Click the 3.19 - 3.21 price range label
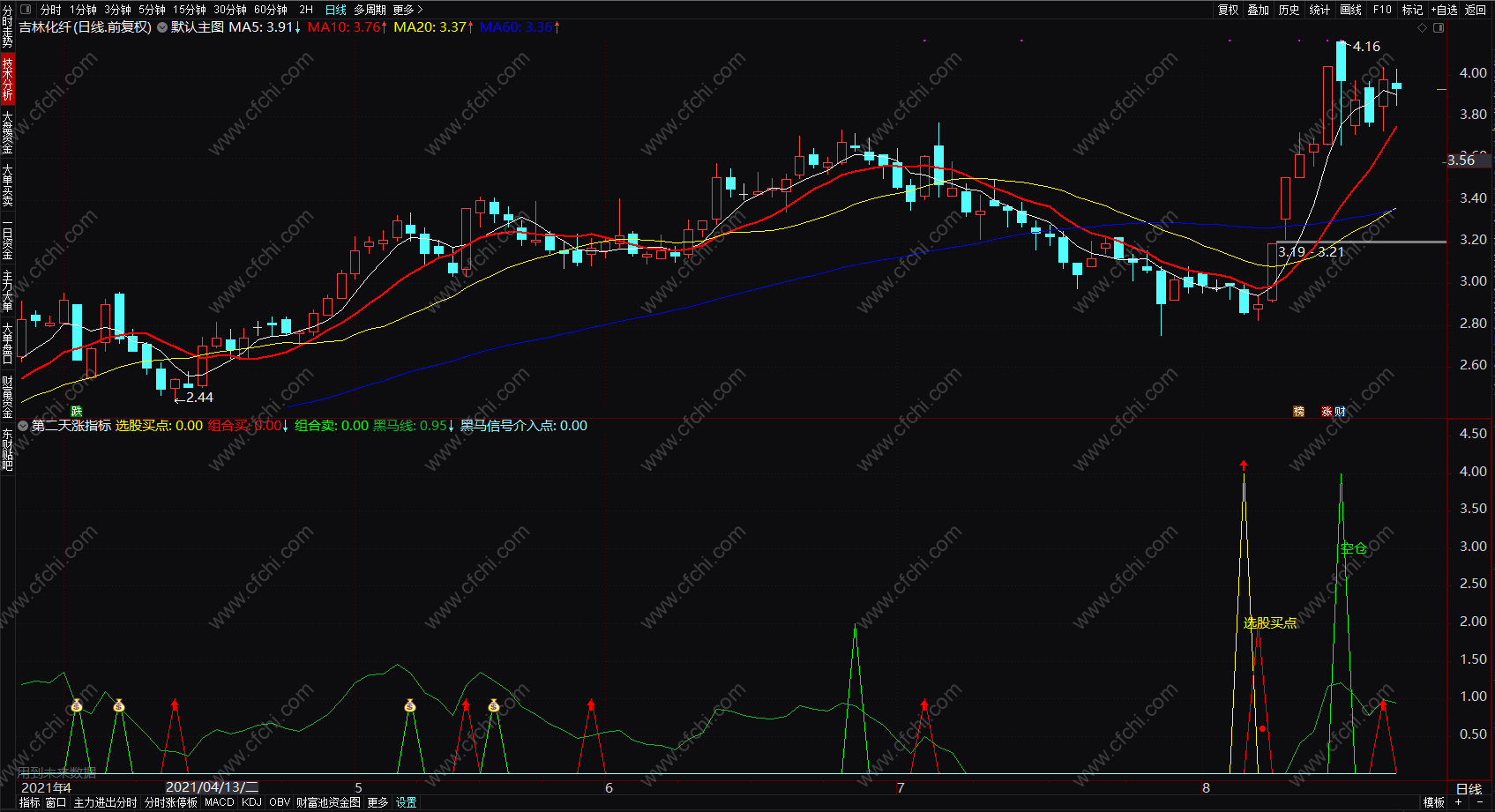1495x812 pixels. tap(1312, 252)
